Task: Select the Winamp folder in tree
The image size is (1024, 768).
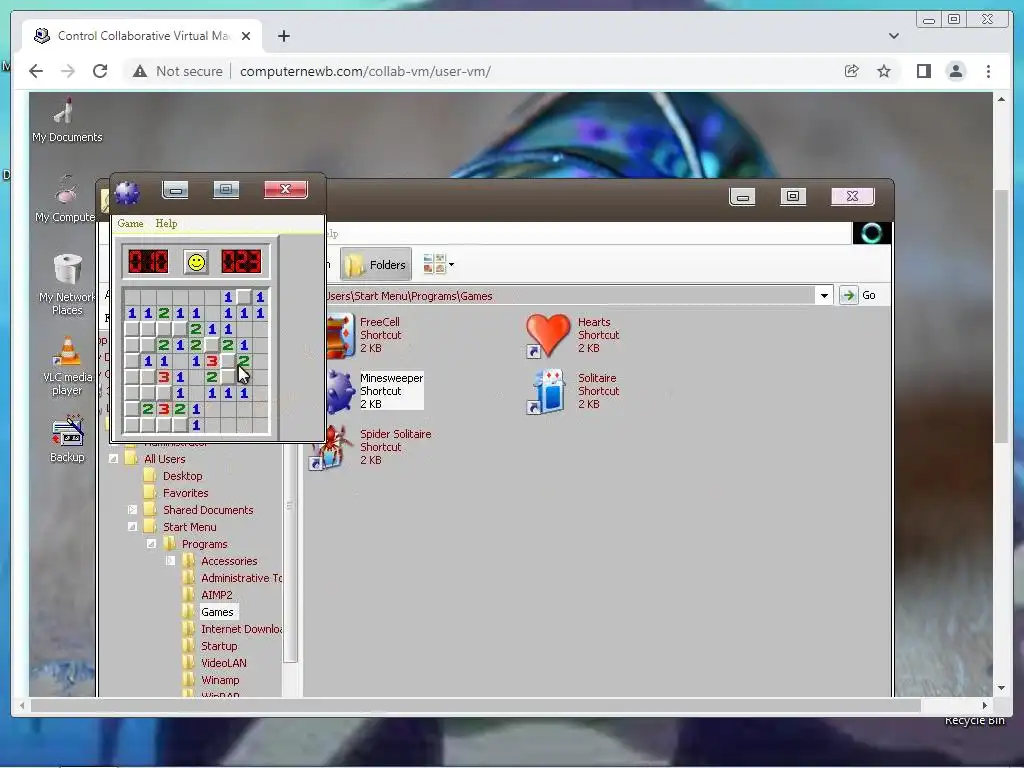Action: click(220, 680)
